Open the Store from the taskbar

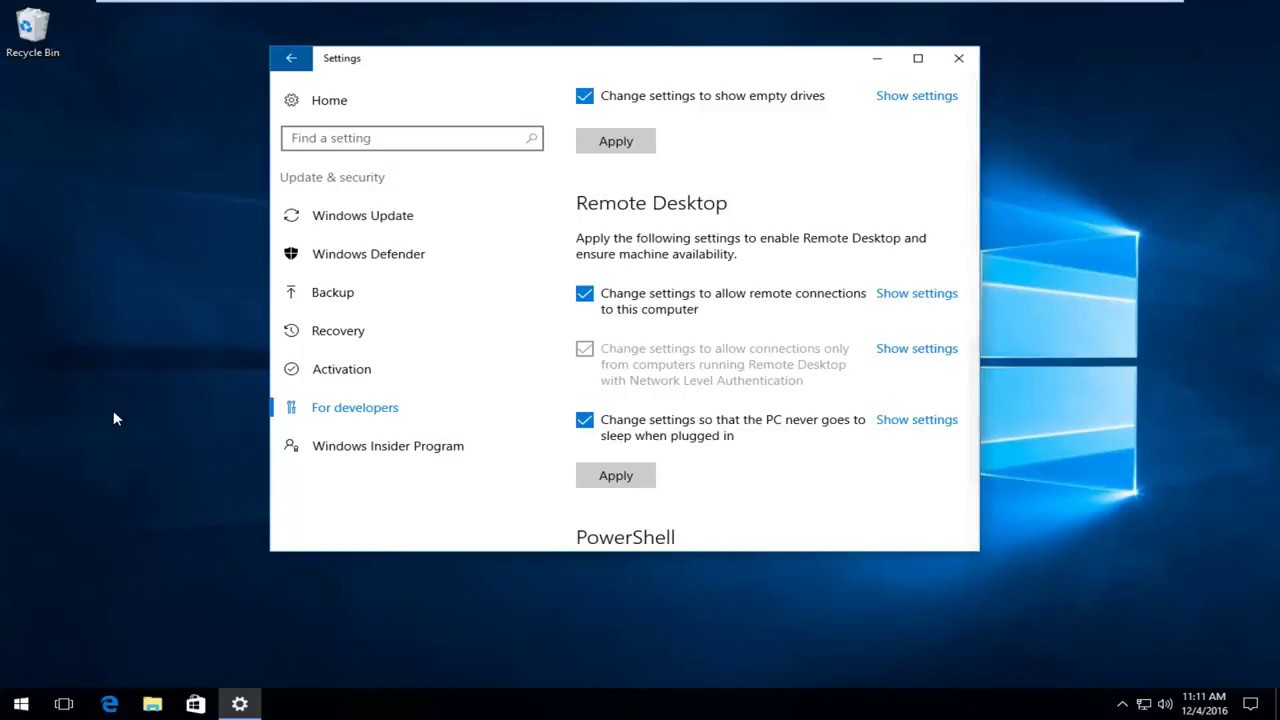click(x=196, y=704)
